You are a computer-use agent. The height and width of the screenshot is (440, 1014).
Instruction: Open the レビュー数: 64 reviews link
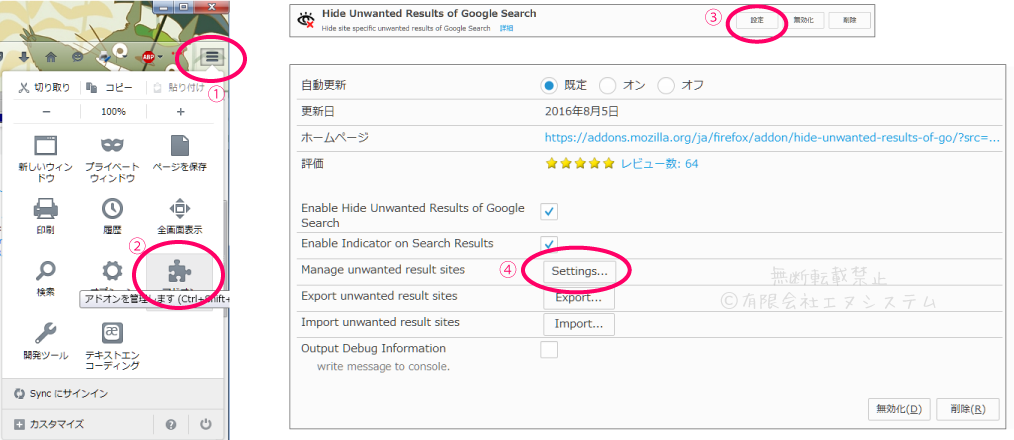660,164
